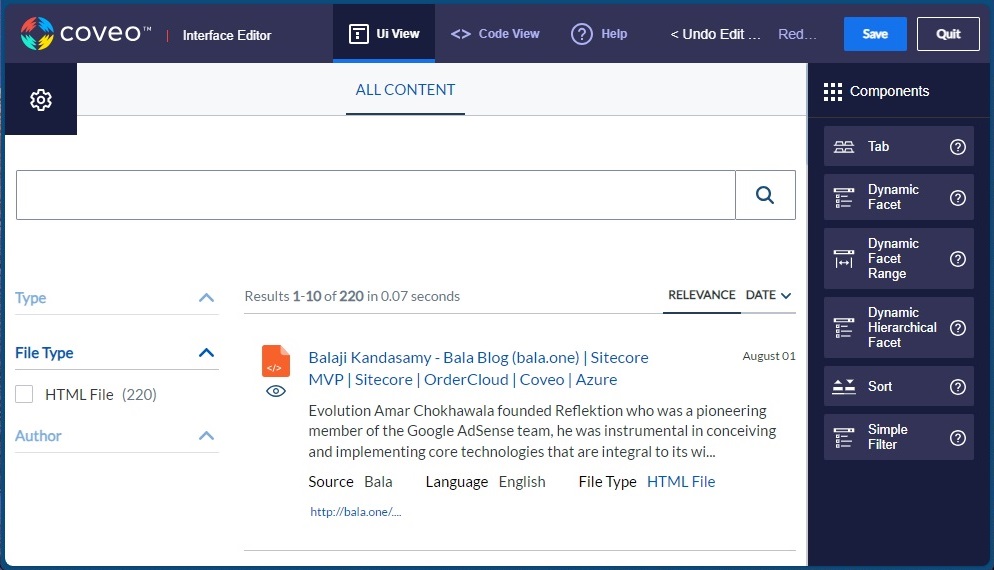Click the Source value Bala
Image resolution: width=994 pixels, height=570 pixels.
(x=378, y=482)
